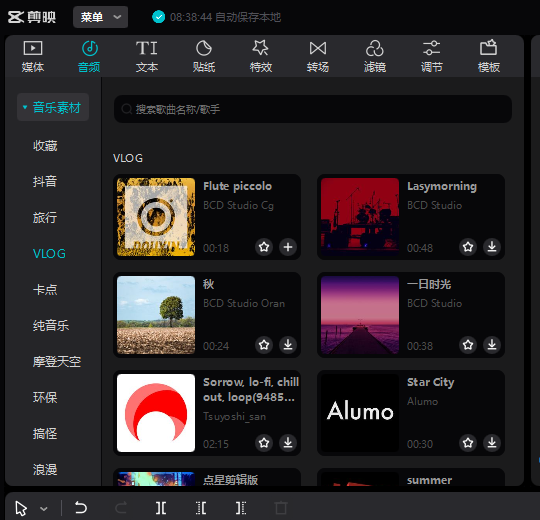540x520 pixels.
Task: Preview the Sorrow lo-fi red crescent thumbnail
Action: click(x=156, y=413)
